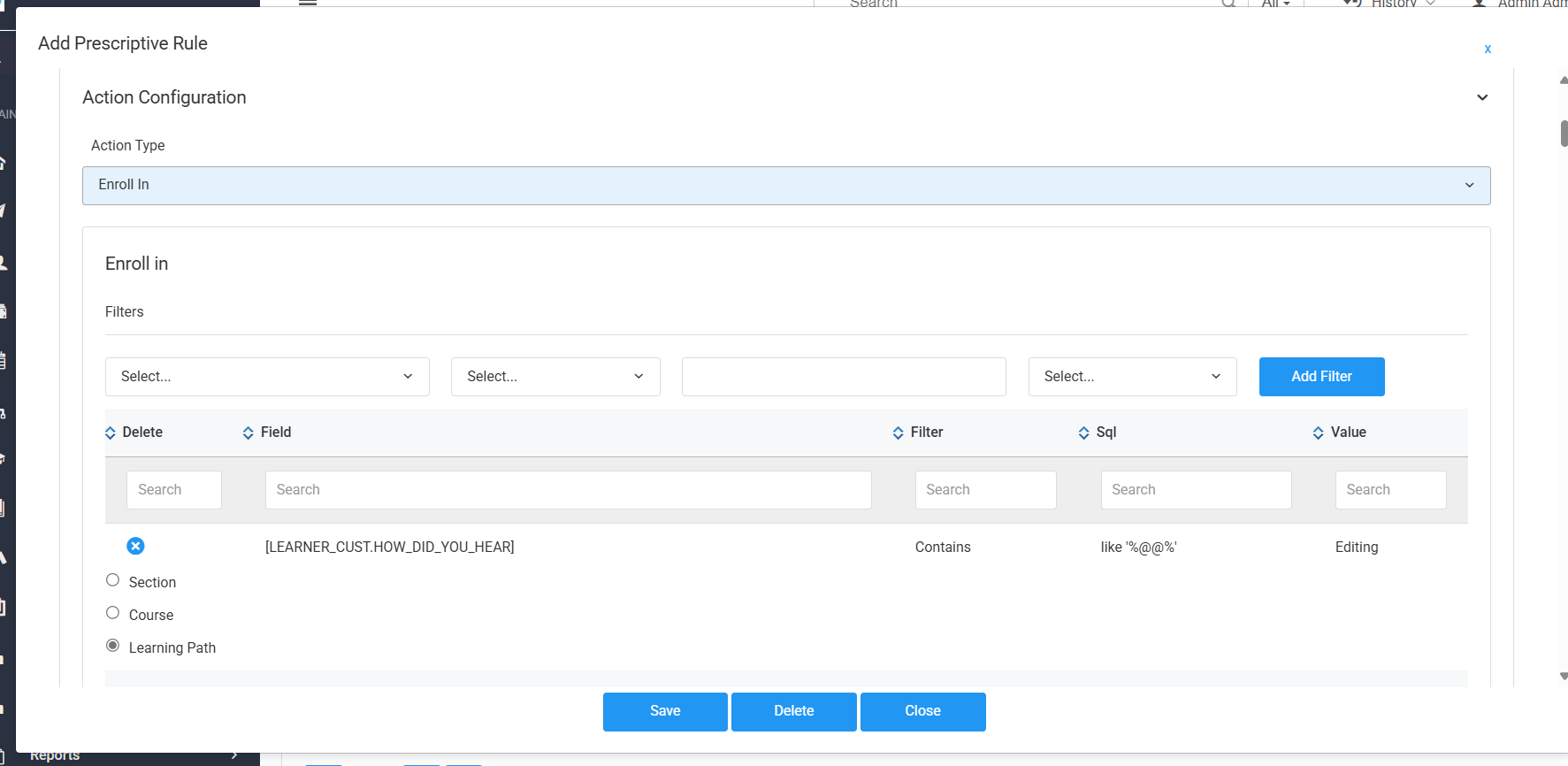The image size is (1568, 766).
Task: Open the second filter Select dropdown
Action: tap(555, 377)
